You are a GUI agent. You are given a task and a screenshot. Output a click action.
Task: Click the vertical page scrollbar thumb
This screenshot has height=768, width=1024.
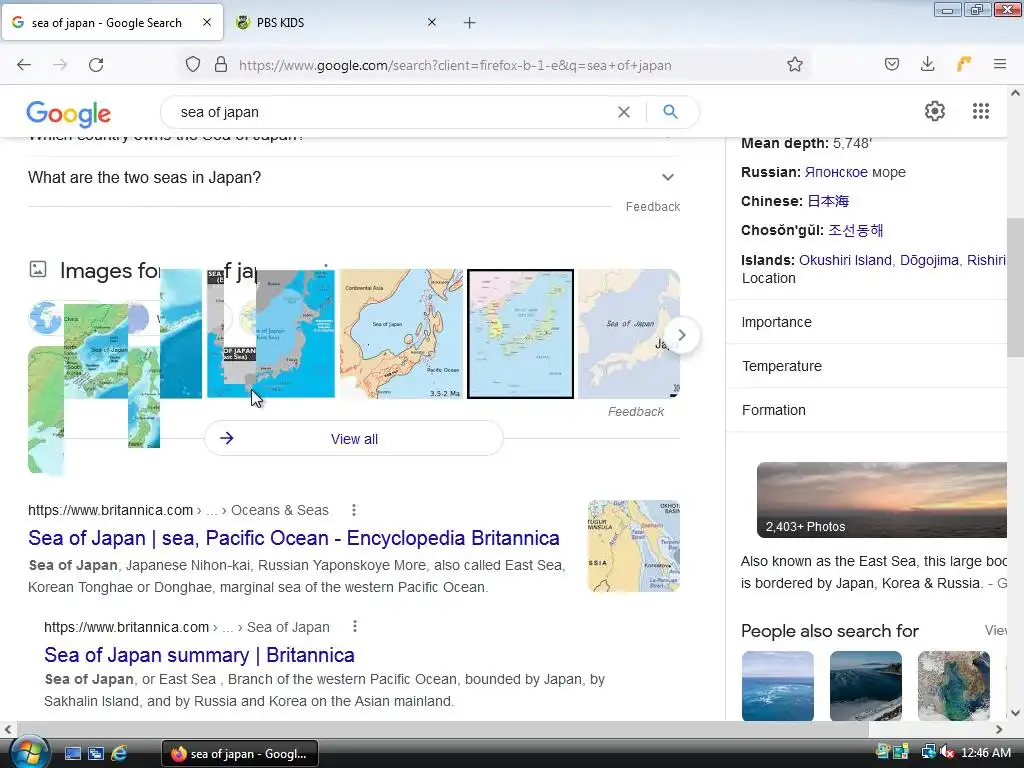point(1015,287)
